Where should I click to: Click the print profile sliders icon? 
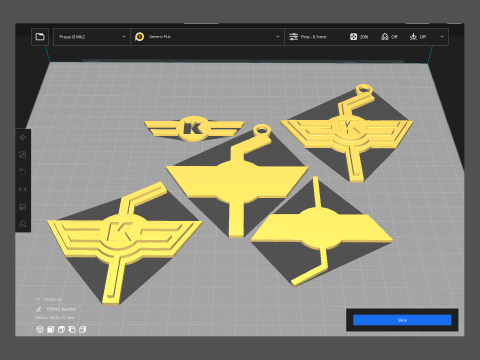coord(293,37)
